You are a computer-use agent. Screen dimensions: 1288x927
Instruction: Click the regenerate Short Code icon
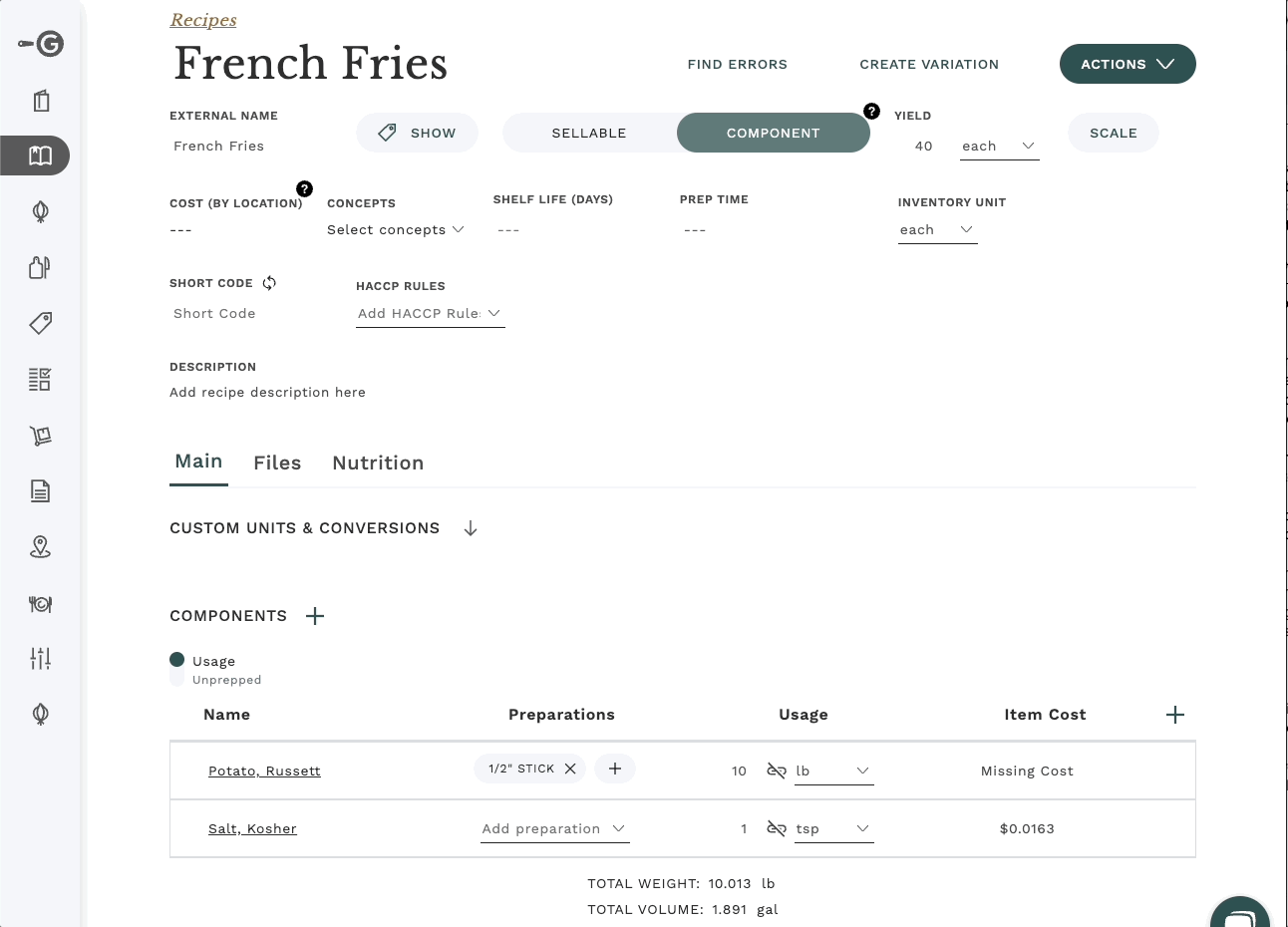pyautogui.click(x=269, y=283)
